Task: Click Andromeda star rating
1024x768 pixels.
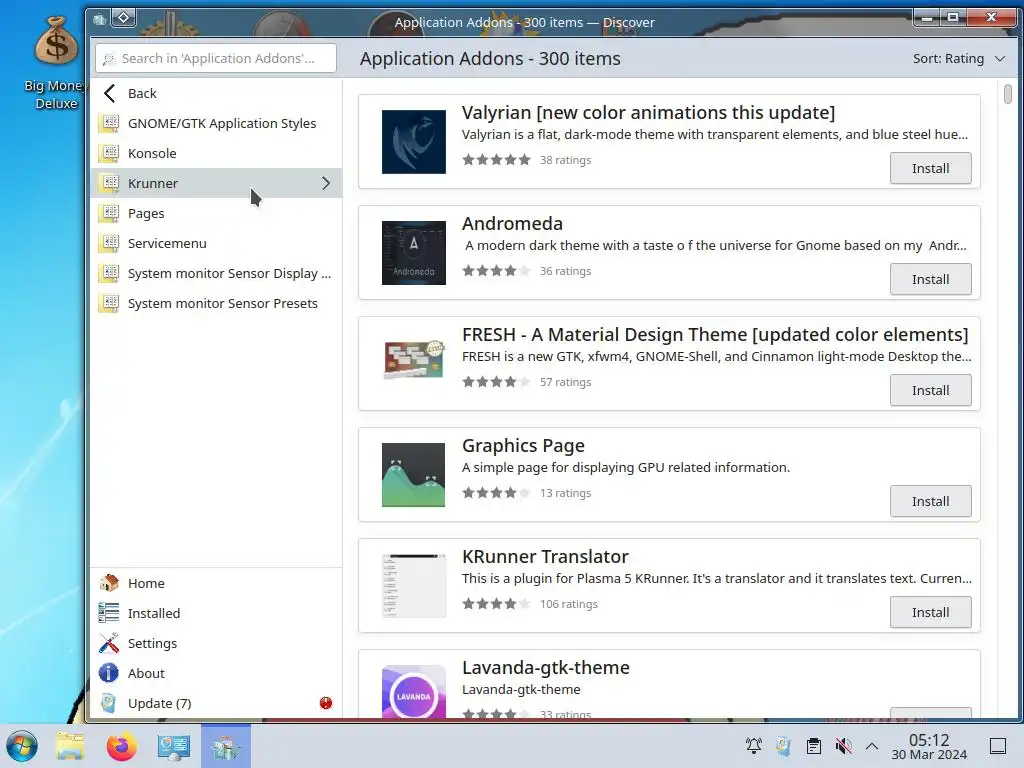Action: pyautogui.click(x=496, y=271)
